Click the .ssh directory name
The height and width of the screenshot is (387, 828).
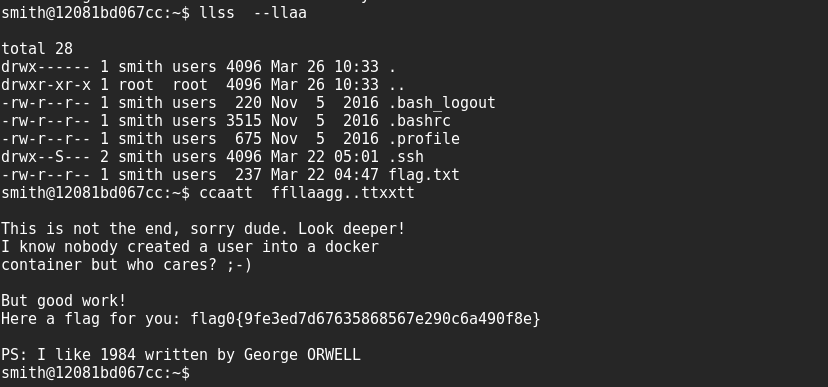(x=406, y=157)
